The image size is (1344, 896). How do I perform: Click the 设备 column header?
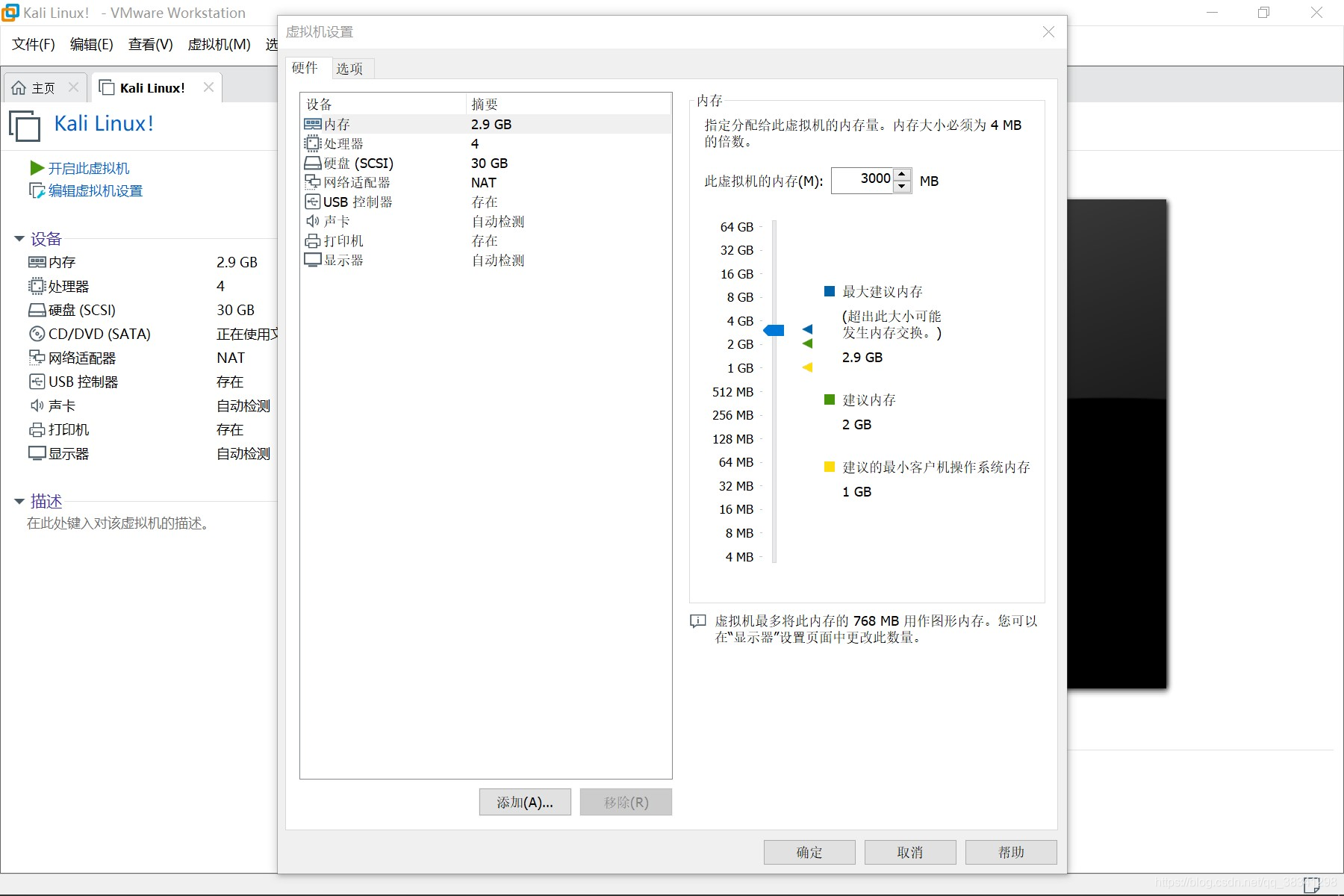coord(383,104)
